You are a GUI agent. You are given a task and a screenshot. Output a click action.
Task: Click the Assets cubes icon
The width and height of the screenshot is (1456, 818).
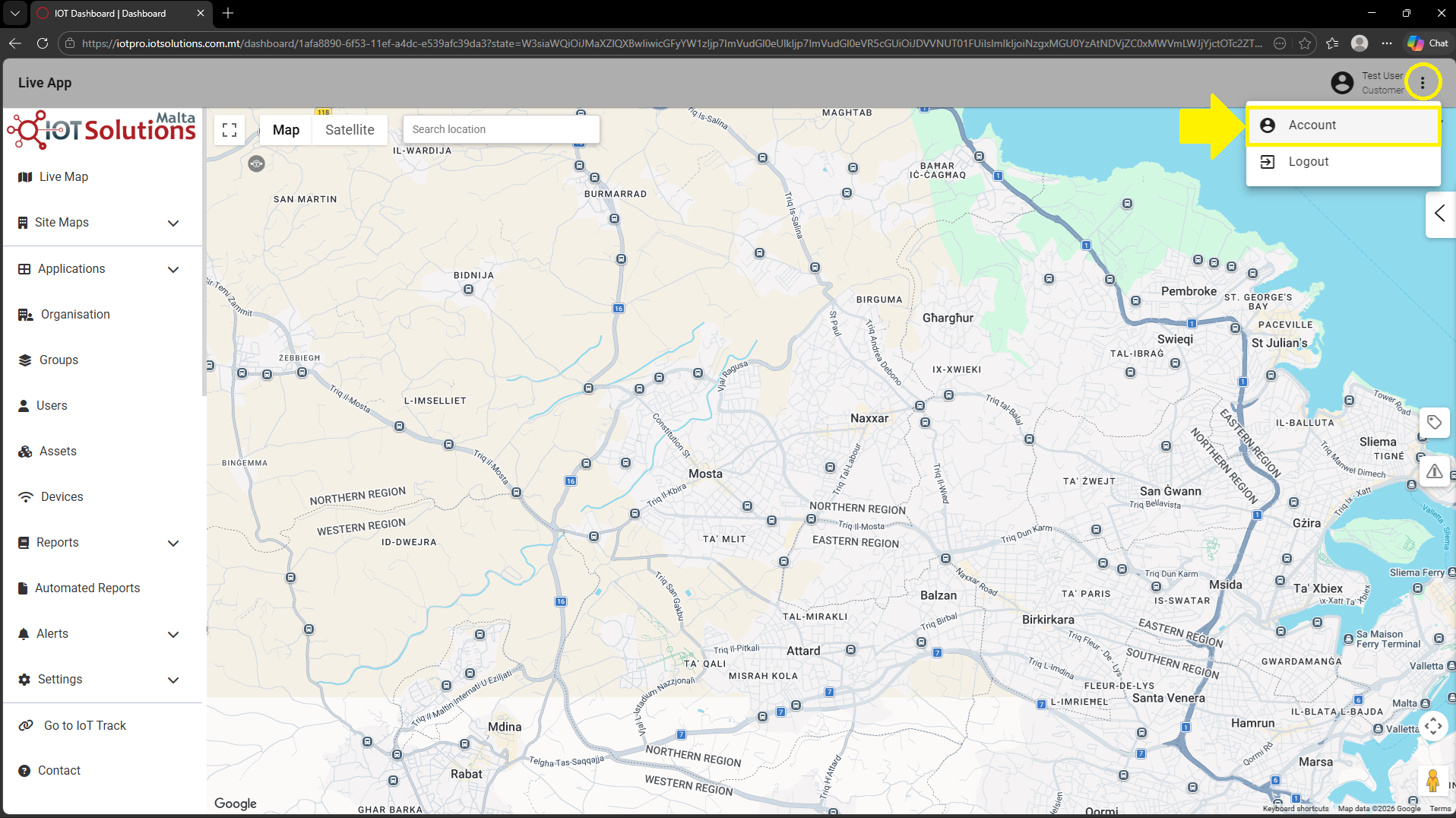point(25,452)
